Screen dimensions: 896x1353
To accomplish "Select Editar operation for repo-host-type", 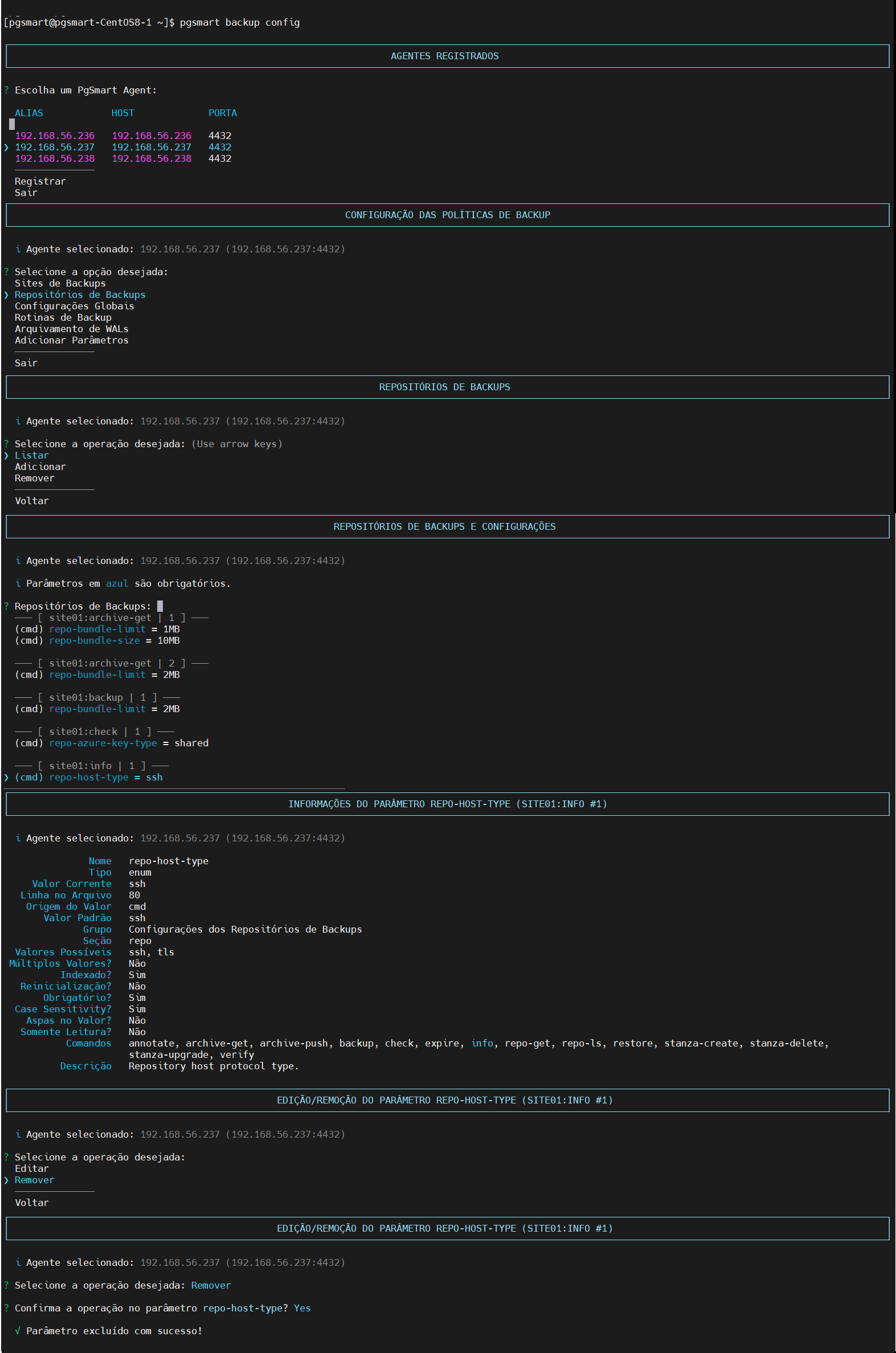I will pyautogui.click(x=31, y=1168).
